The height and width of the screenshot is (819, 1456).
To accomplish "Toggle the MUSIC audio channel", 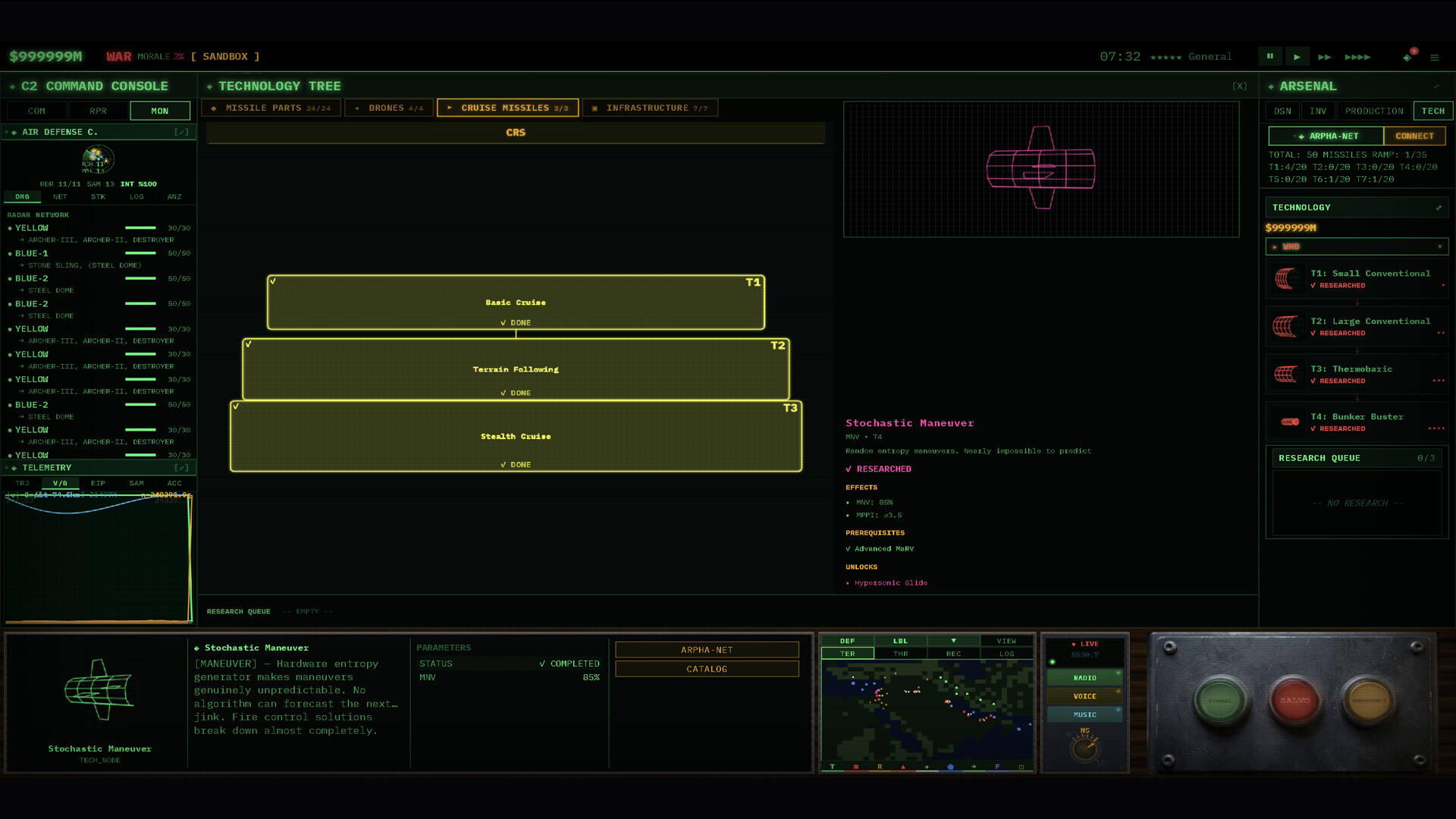I will [x=1084, y=714].
